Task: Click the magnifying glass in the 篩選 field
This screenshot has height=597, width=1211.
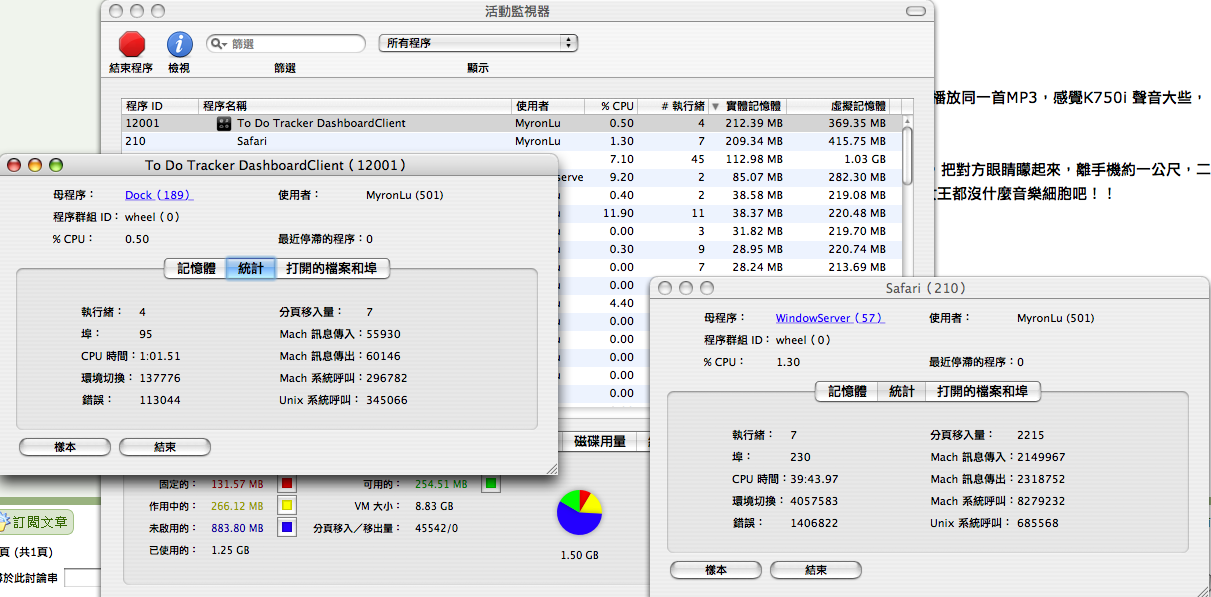Action: pyautogui.click(x=217, y=44)
